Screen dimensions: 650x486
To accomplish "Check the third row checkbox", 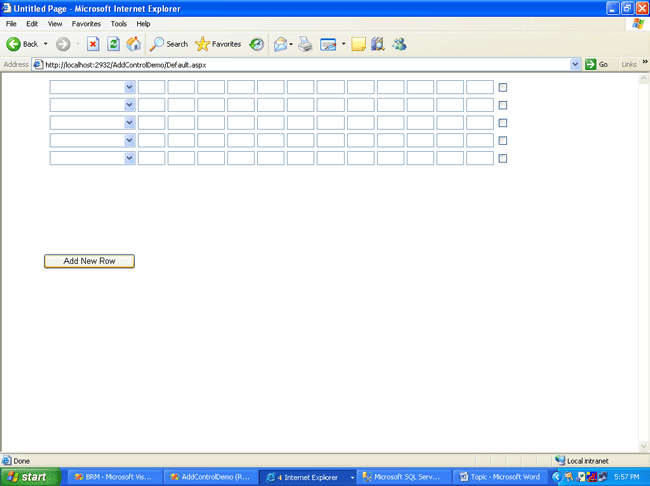I will [x=502, y=123].
